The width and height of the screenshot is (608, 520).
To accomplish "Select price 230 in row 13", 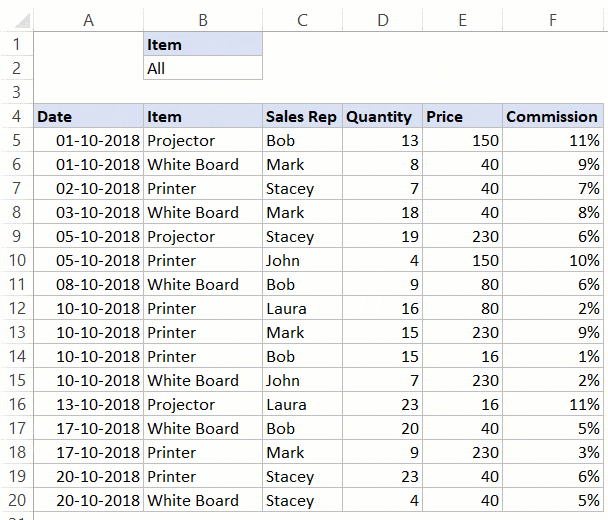I will click(x=463, y=332).
